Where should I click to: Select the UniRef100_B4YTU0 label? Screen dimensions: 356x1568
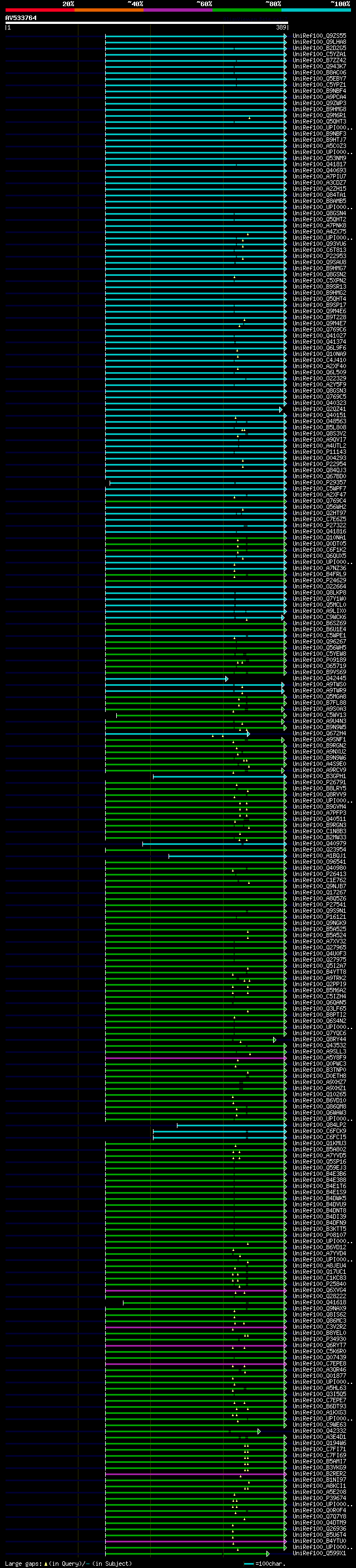[x=319, y=1541]
